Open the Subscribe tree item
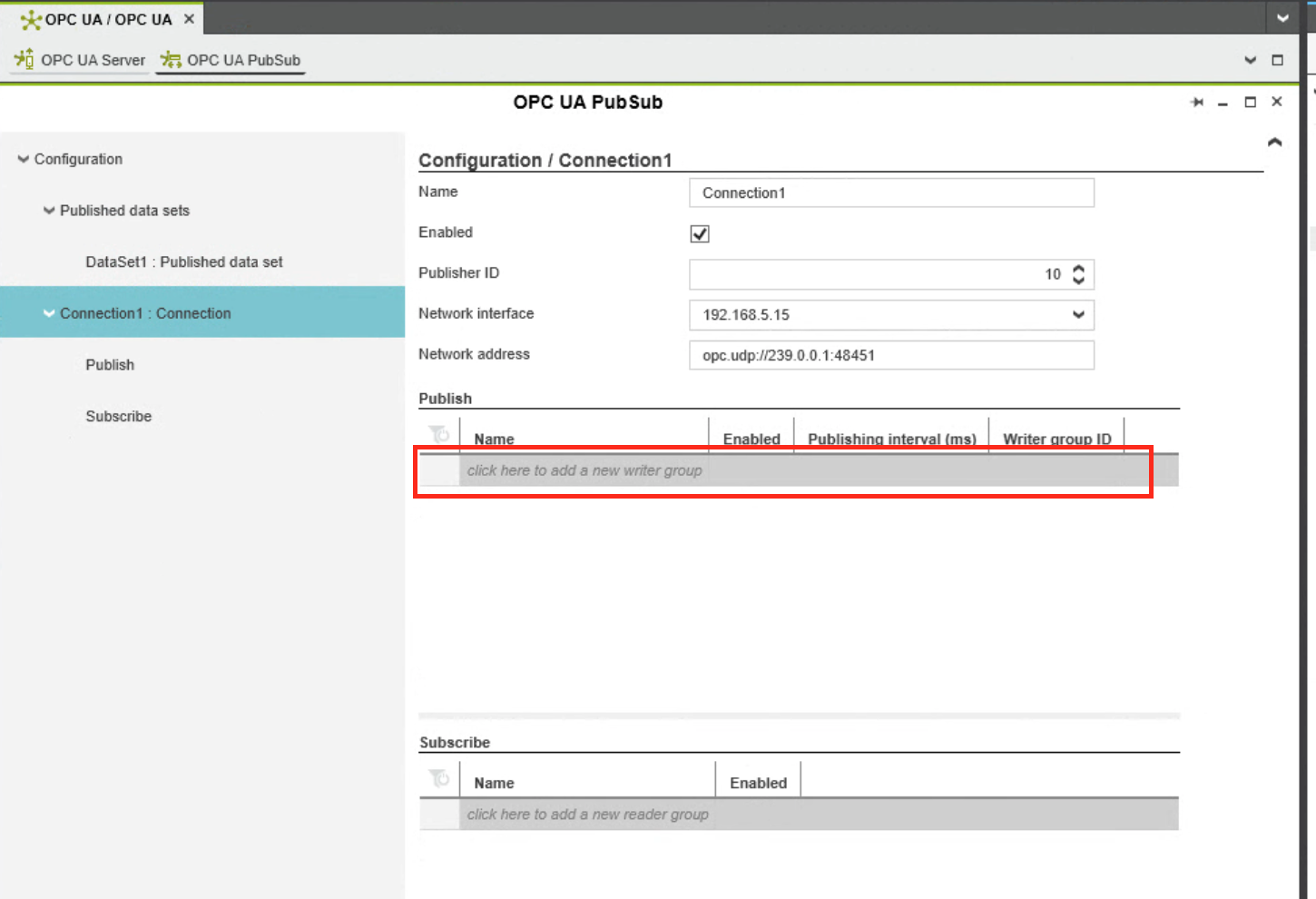The height and width of the screenshot is (899, 1316). coord(119,417)
